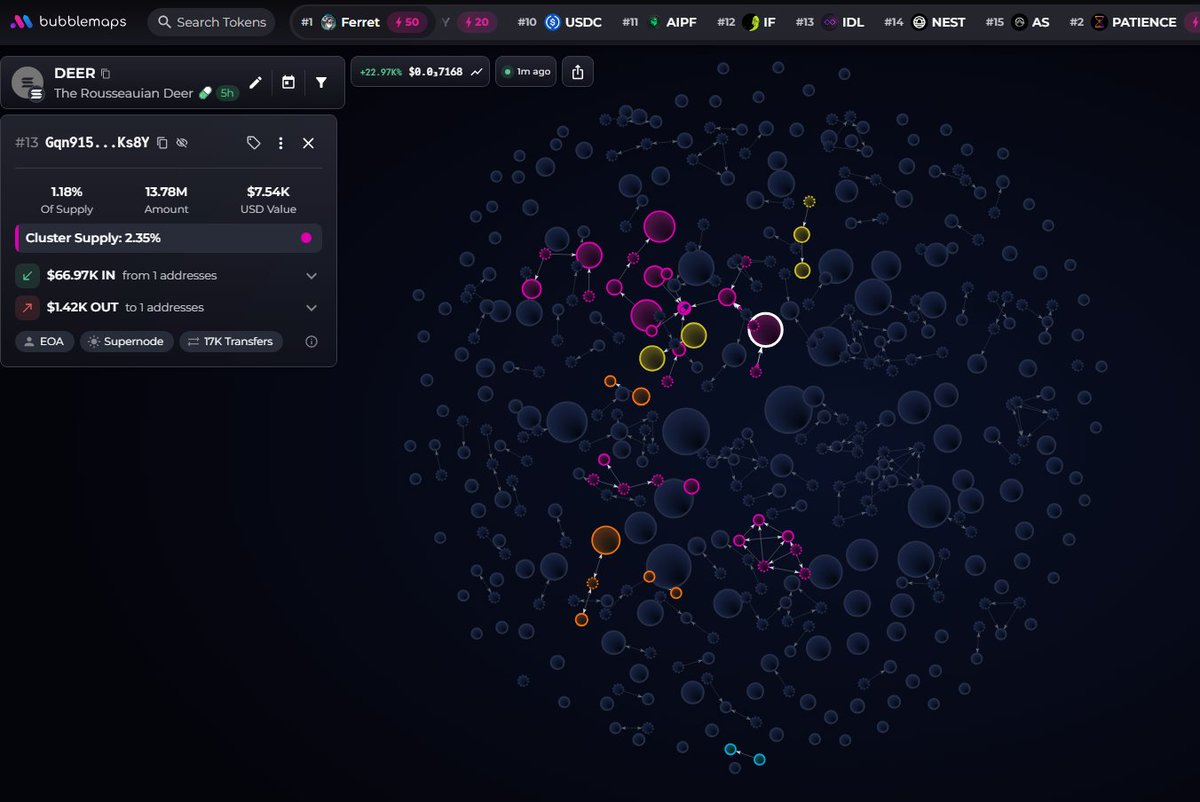Click the 1m ago refresh status

[x=527, y=72]
